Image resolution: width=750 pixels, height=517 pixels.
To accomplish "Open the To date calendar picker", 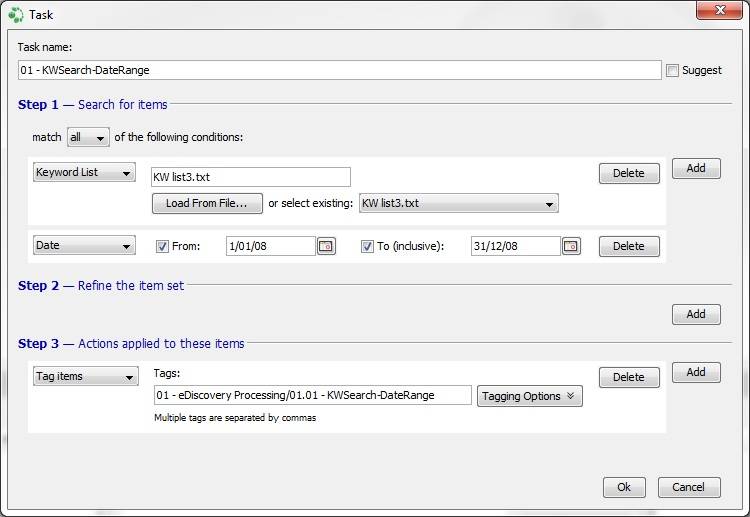I will click(x=571, y=246).
